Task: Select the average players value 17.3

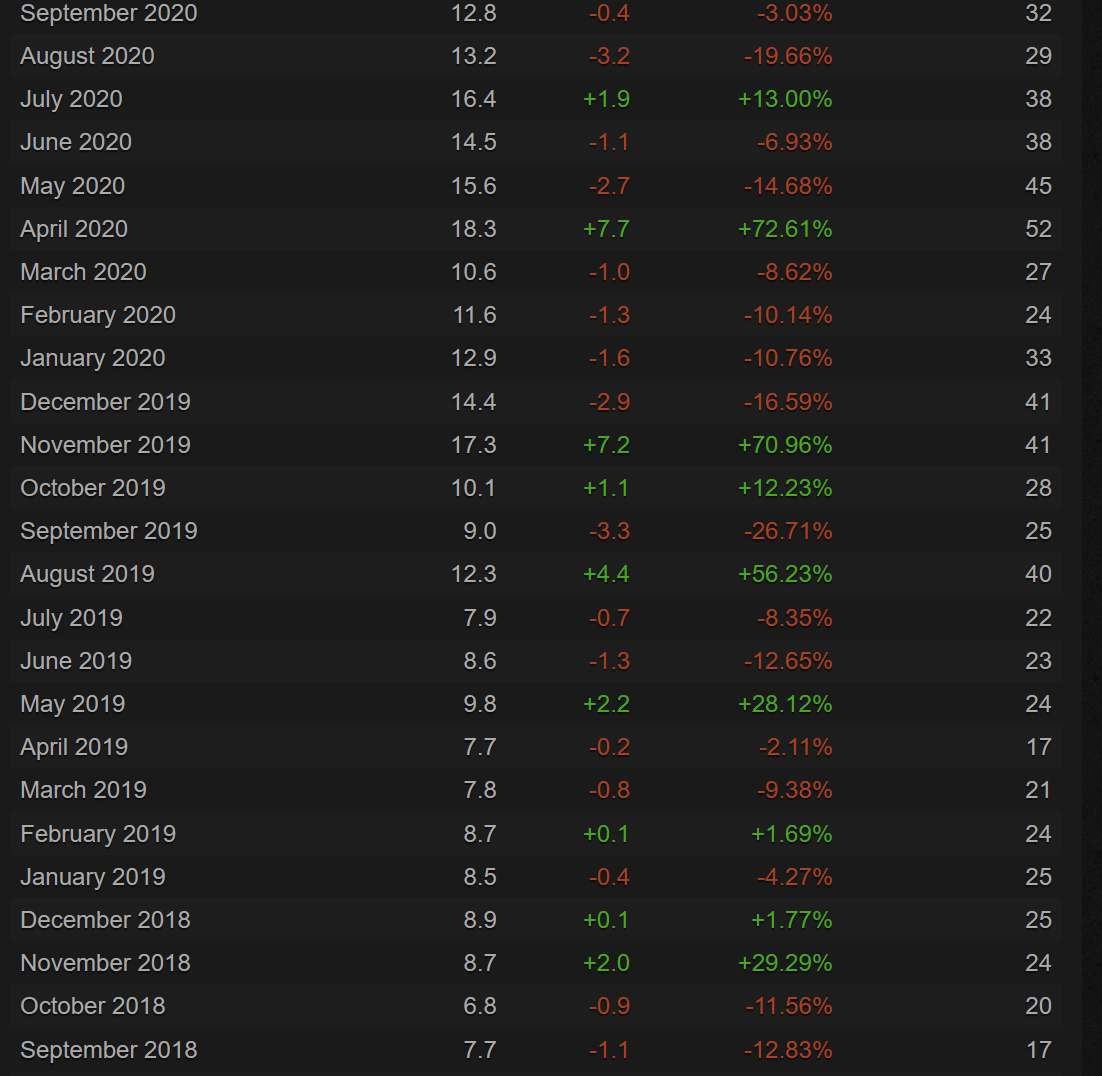Action: (x=474, y=445)
